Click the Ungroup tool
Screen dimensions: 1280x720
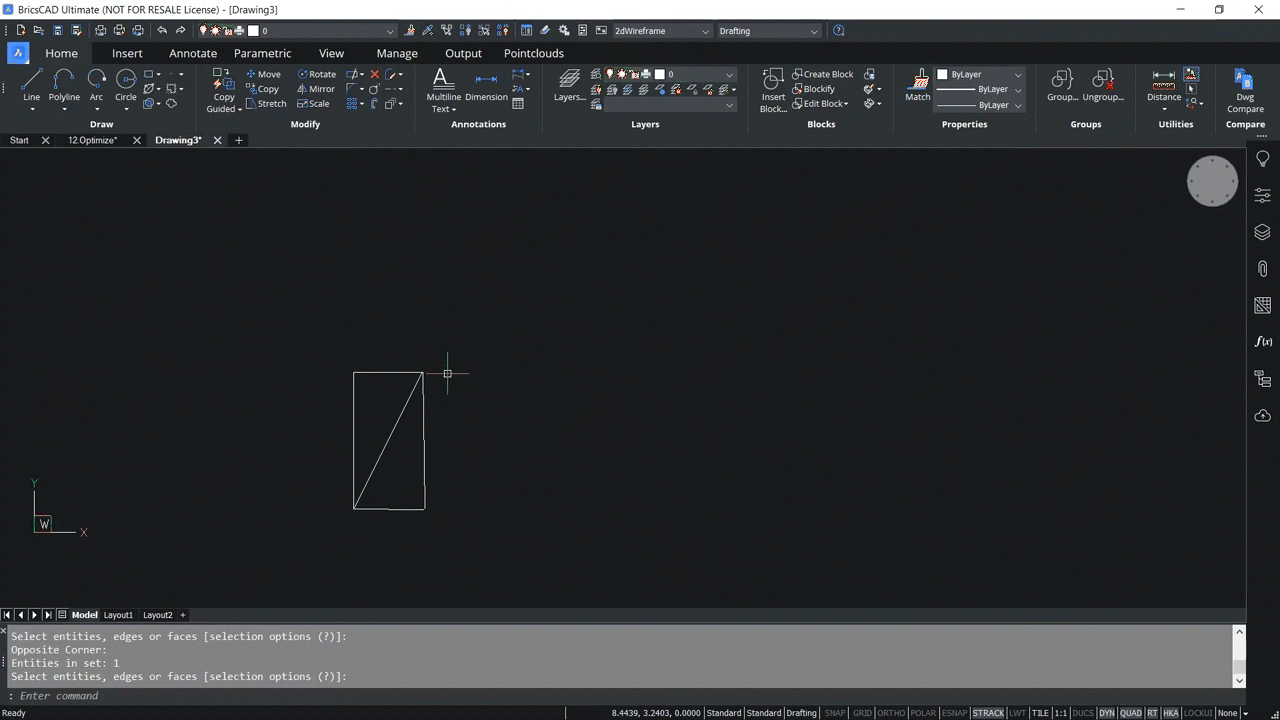tap(1103, 85)
